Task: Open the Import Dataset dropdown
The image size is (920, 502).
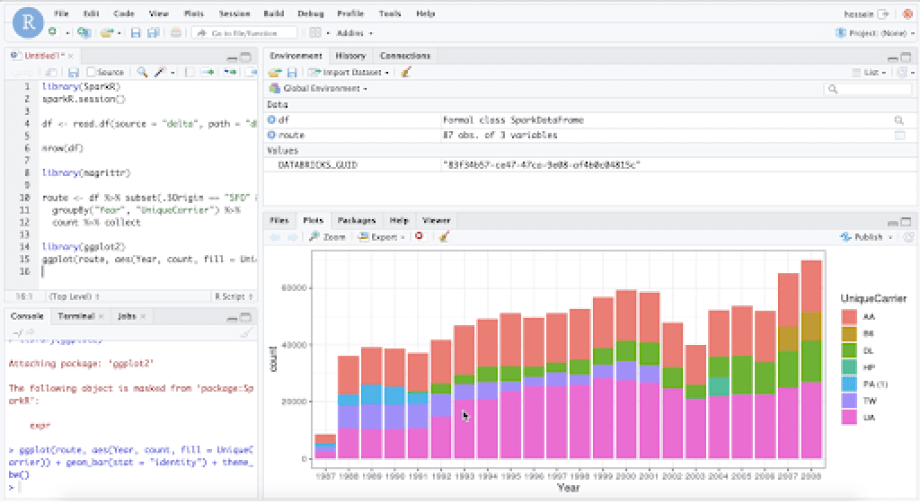Action: click(x=349, y=72)
